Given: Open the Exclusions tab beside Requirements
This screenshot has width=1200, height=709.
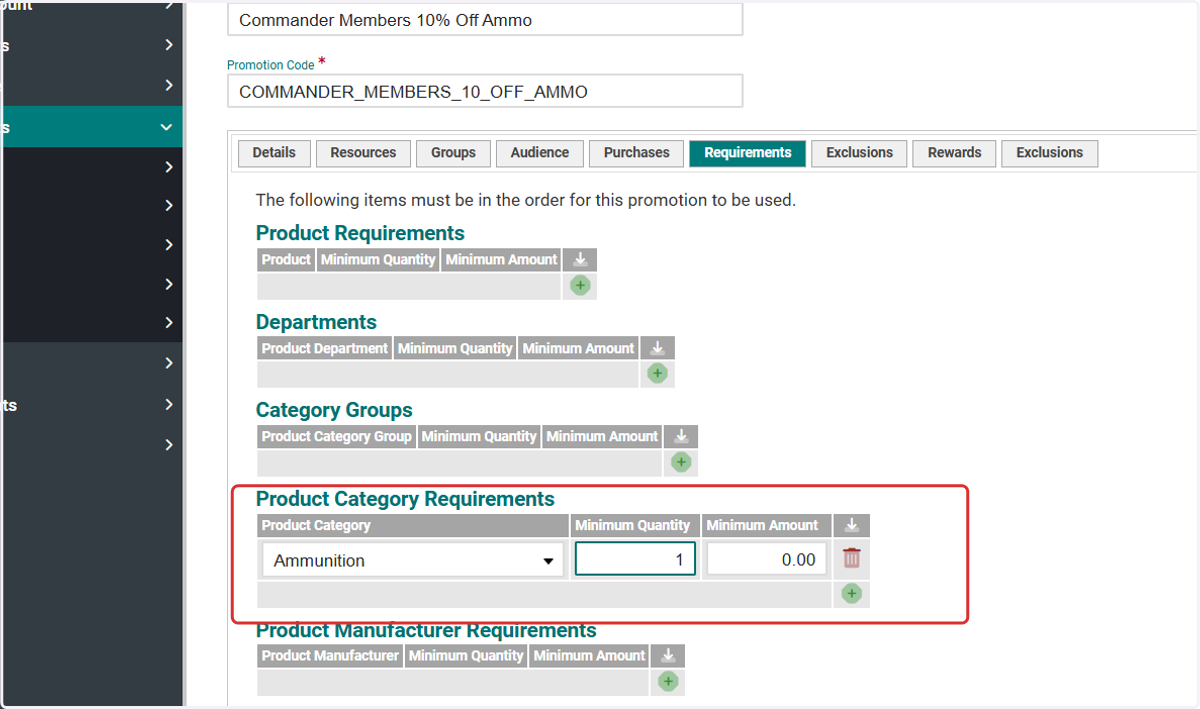Looking at the screenshot, I should (x=859, y=153).
